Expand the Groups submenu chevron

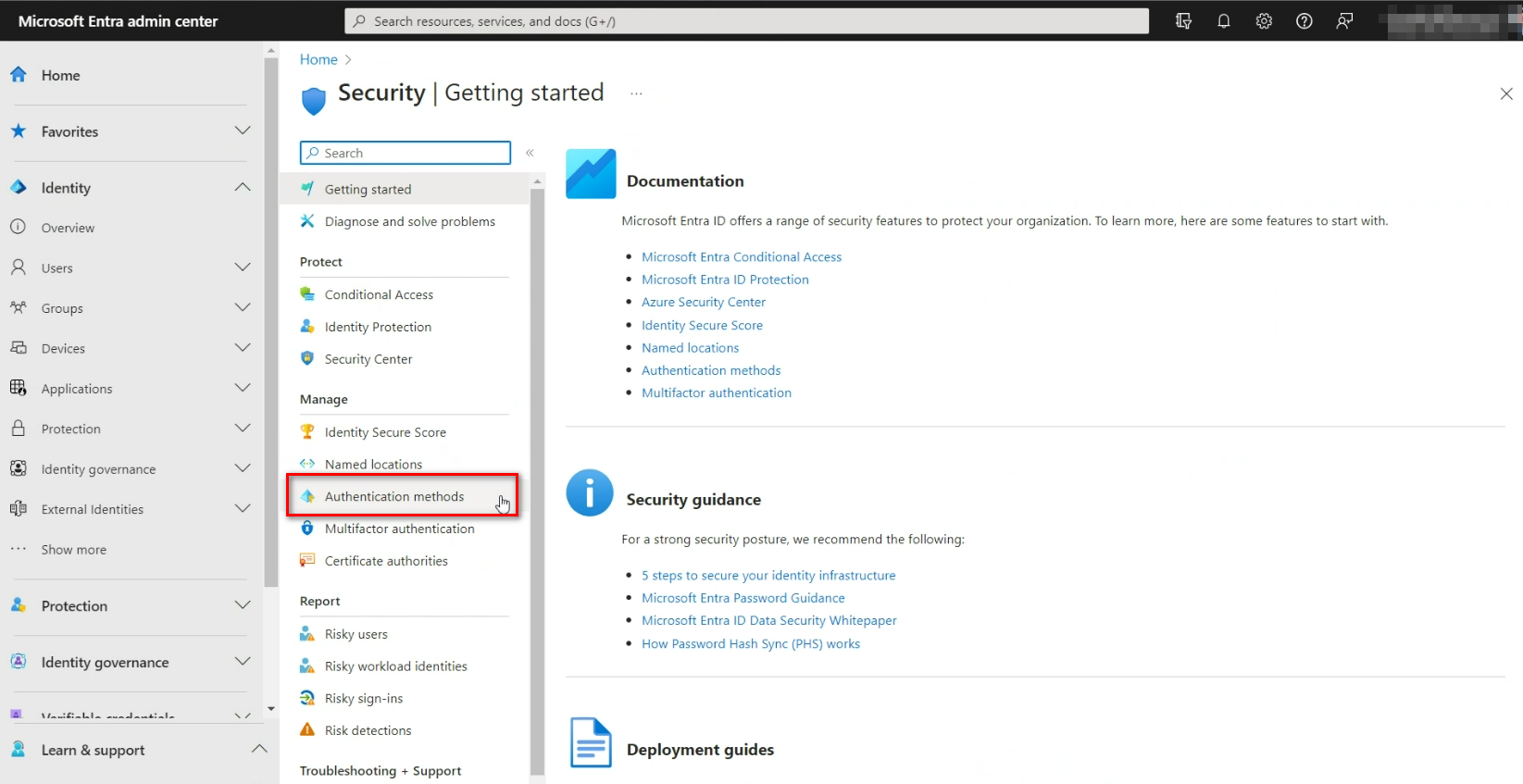point(243,307)
